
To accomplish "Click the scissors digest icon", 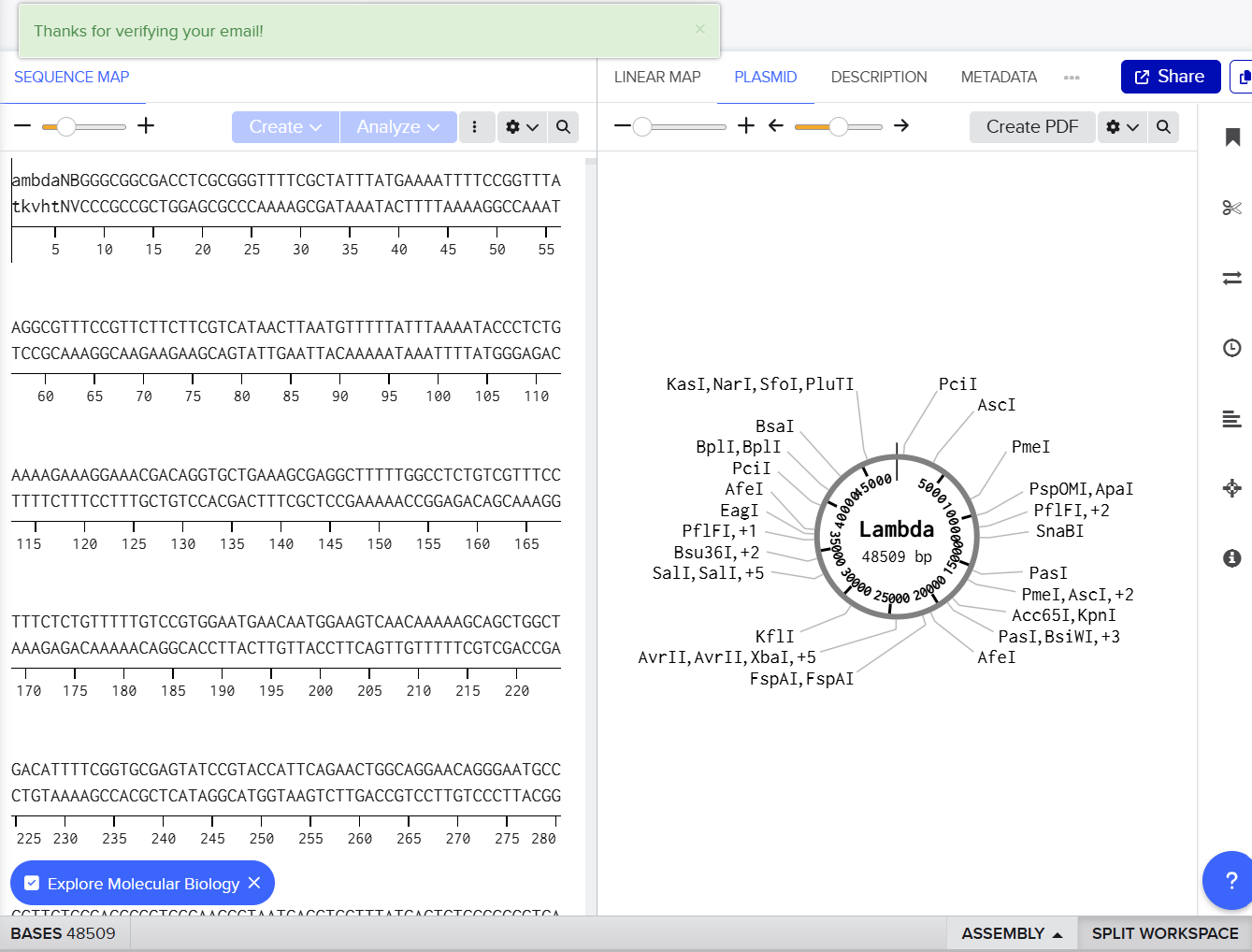I will point(1232,208).
